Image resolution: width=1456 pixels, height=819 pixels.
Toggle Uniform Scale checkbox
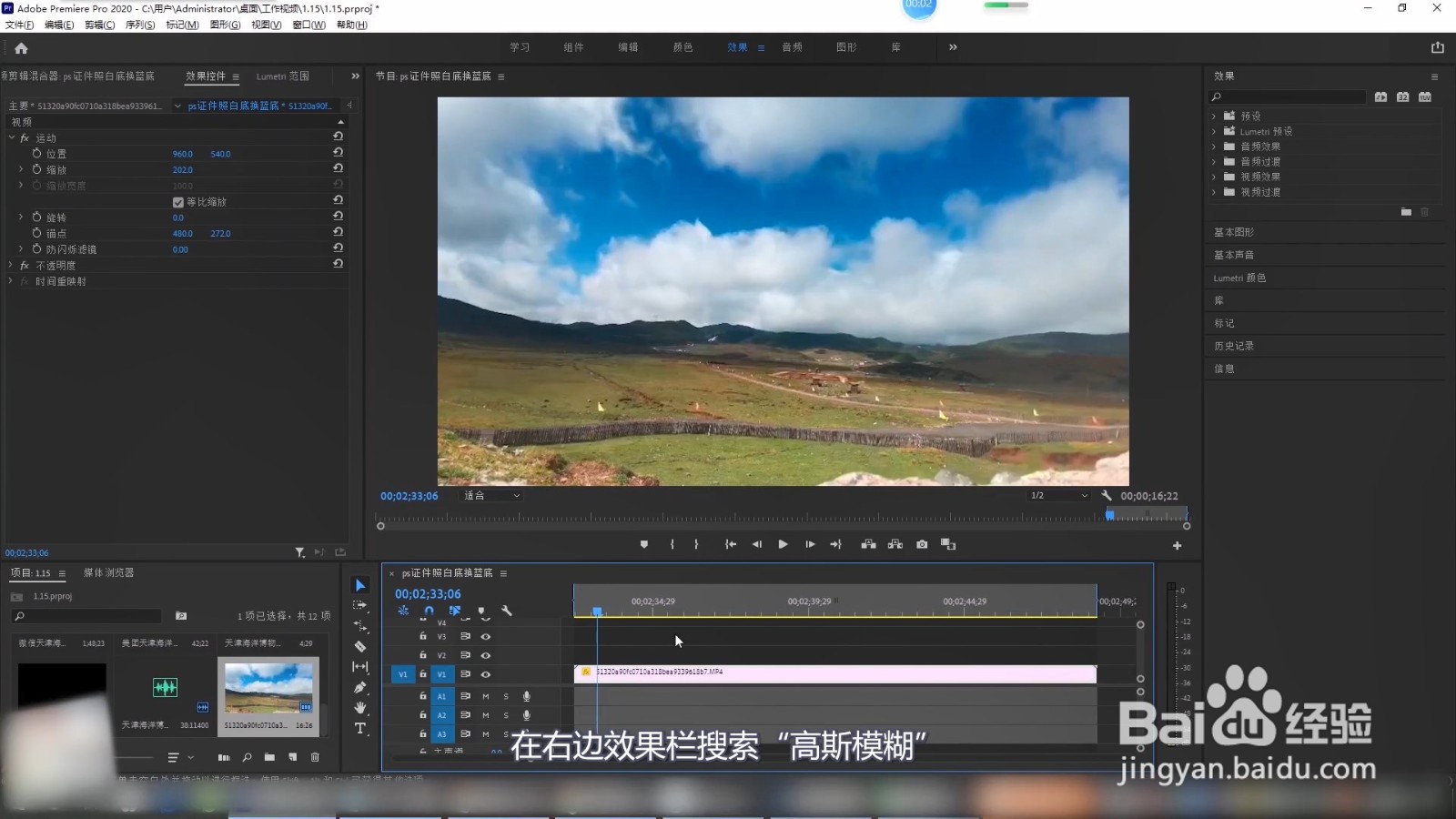point(178,202)
